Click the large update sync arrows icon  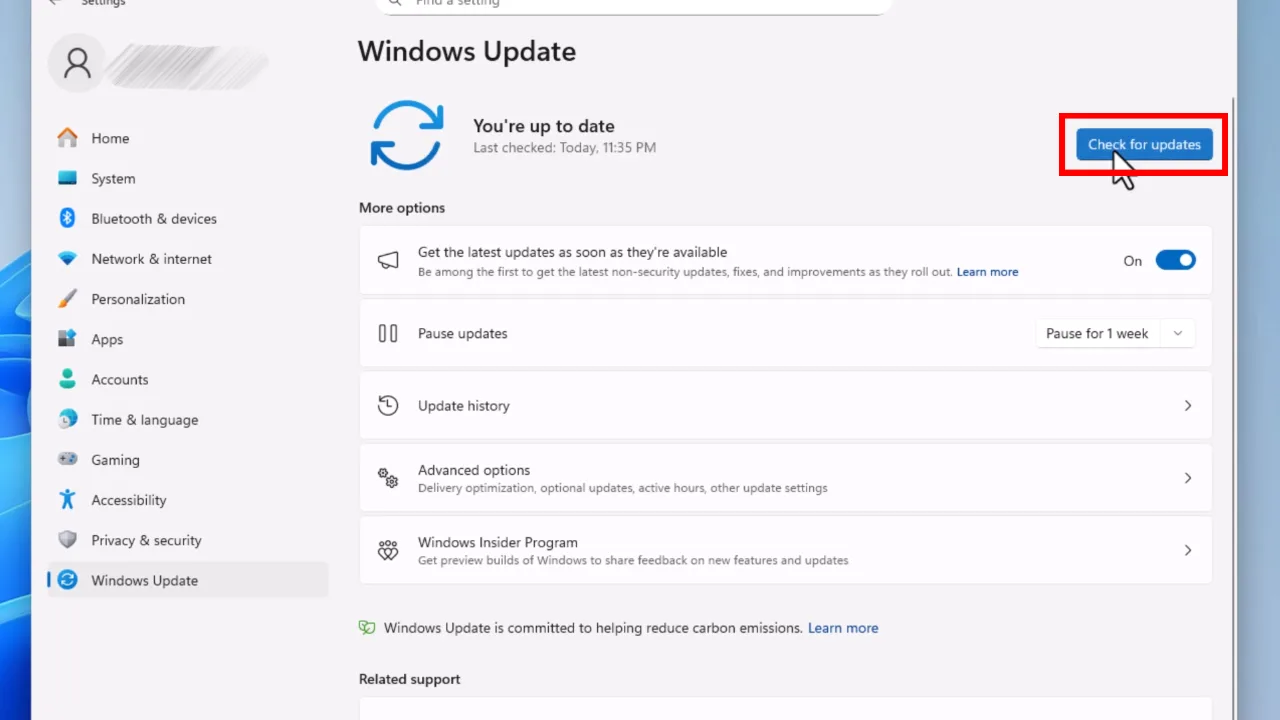[407, 134]
